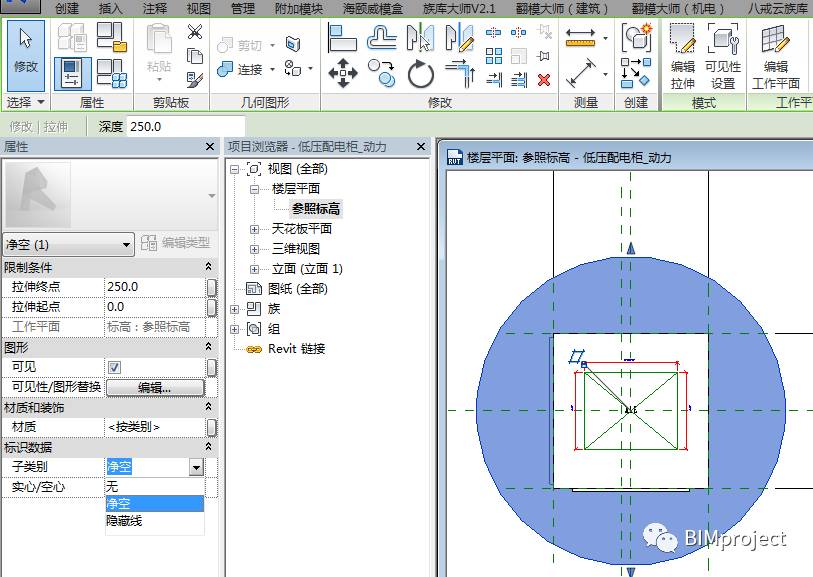Viewport: 813px width, 577px height.
Task: Toggle the 可见 visible checkbox
Action: [114, 367]
